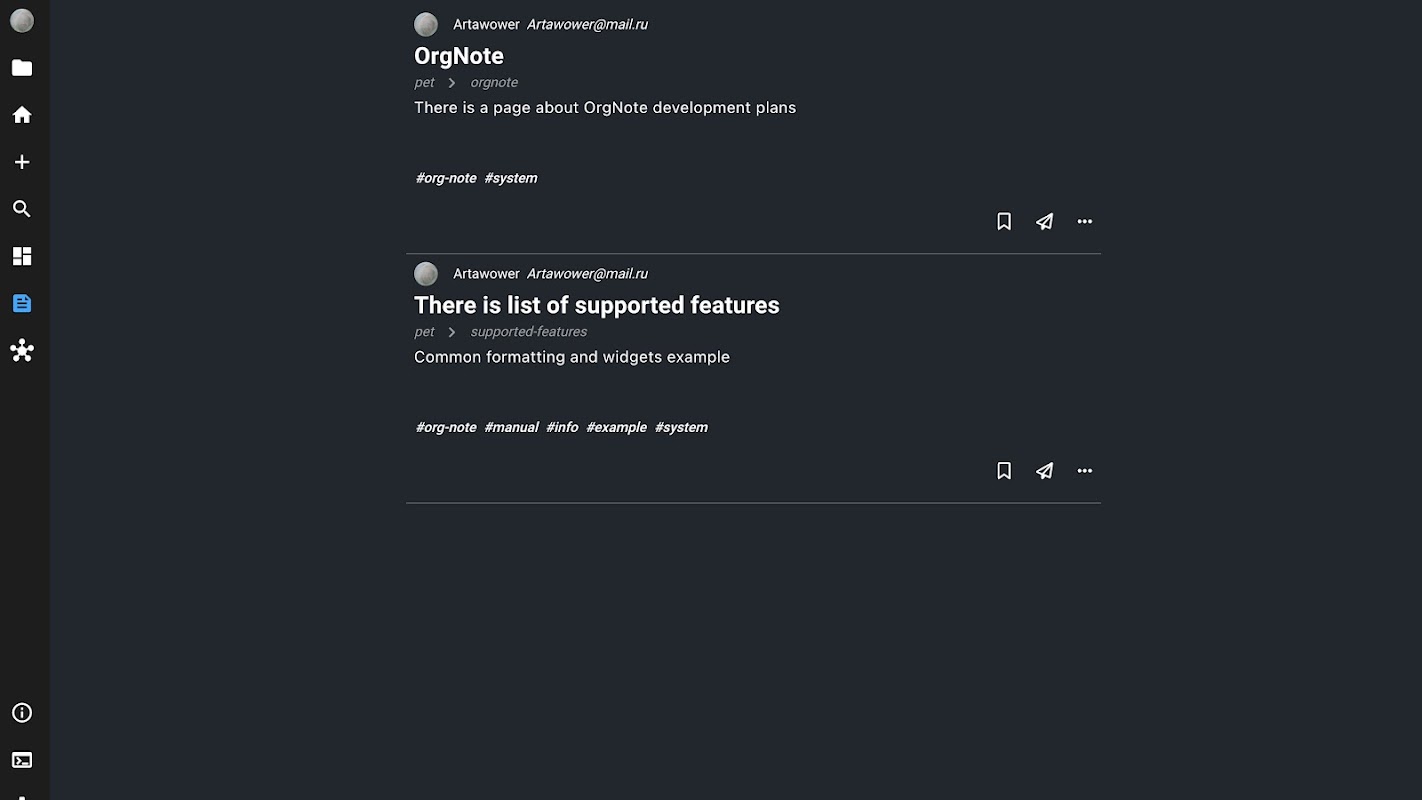Open the file manager folder icon
Screen dimensions: 1422x800
pos(22,68)
